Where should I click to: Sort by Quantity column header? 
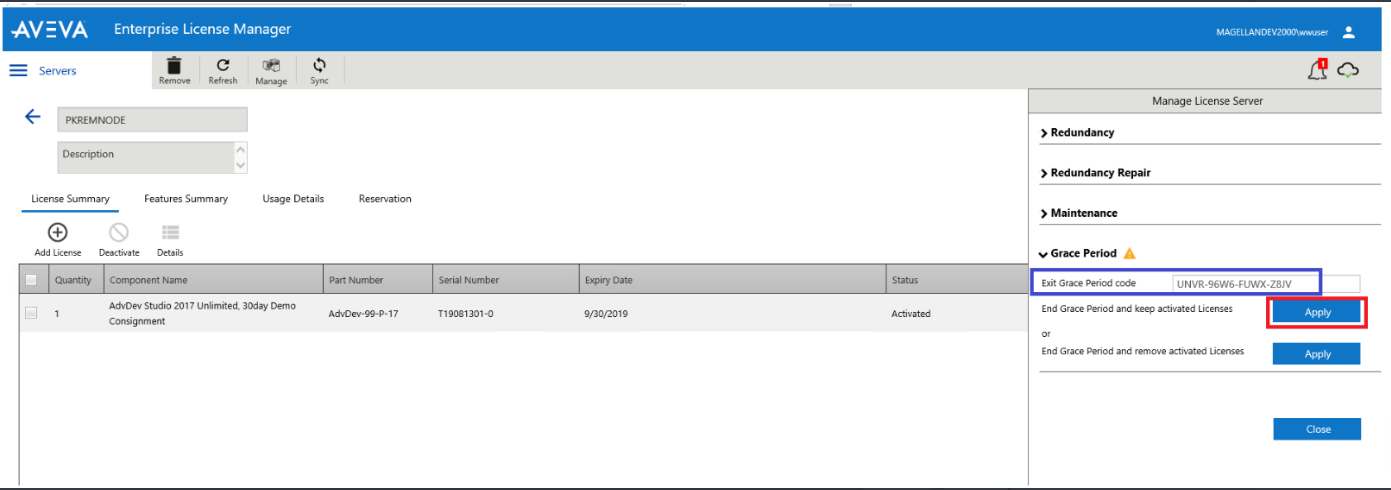click(73, 280)
